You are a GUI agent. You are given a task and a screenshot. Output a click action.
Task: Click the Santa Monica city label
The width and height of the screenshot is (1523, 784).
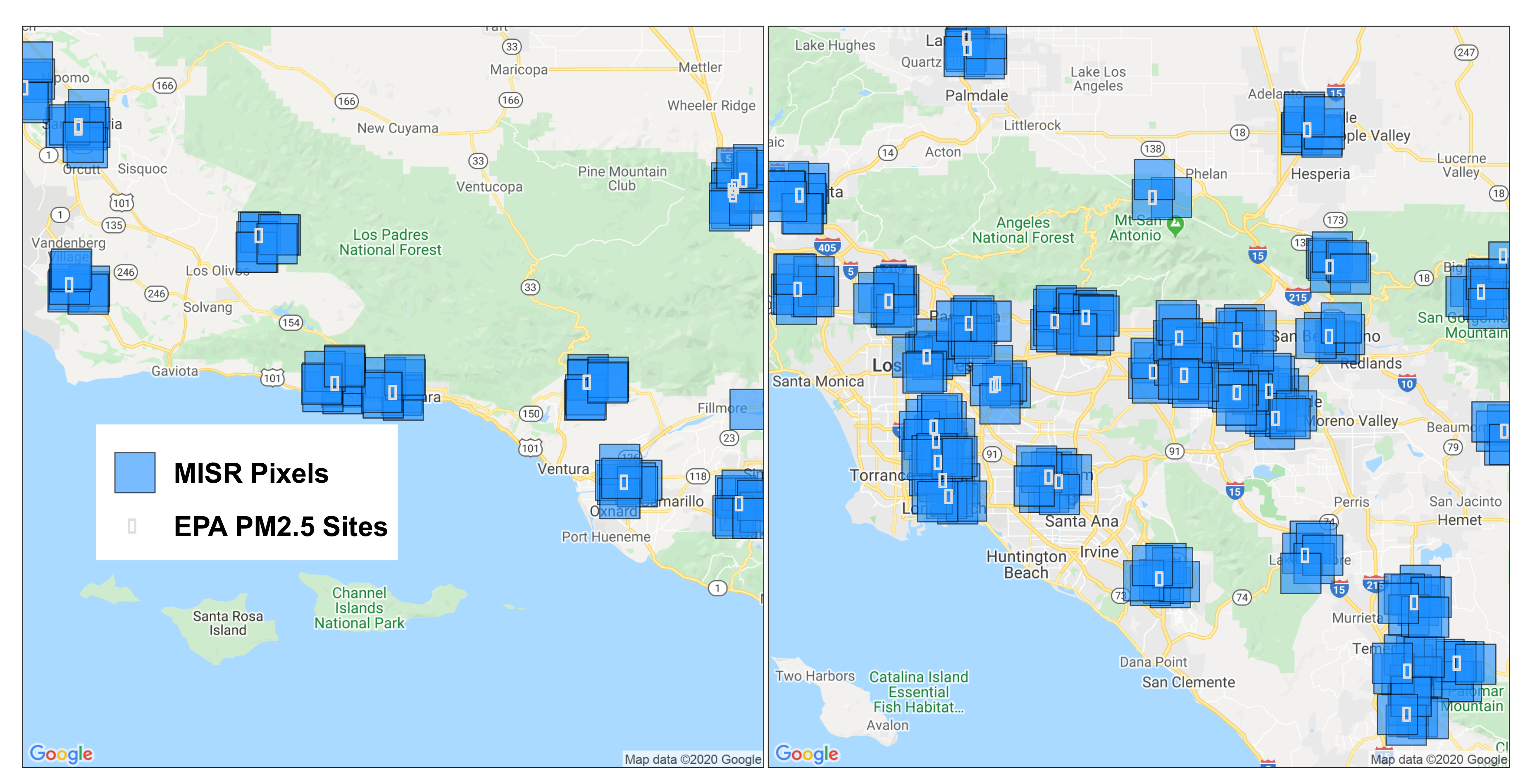pyautogui.click(x=818, y=381)
